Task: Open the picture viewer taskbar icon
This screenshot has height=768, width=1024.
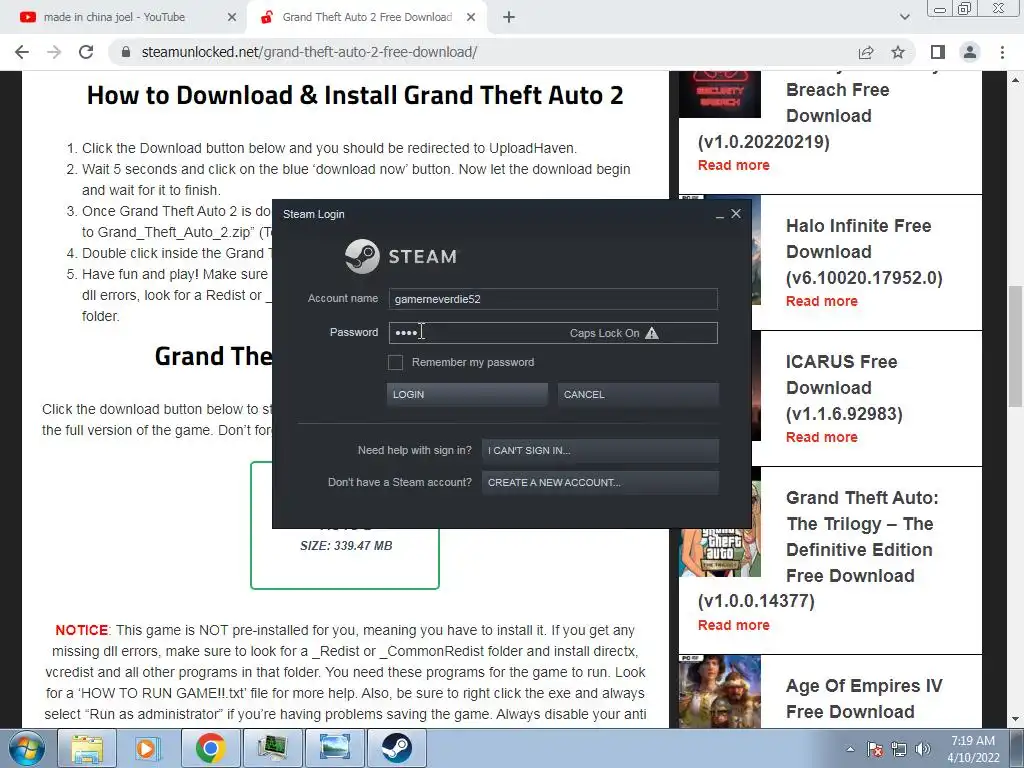Action: click(x=334, y=748)
